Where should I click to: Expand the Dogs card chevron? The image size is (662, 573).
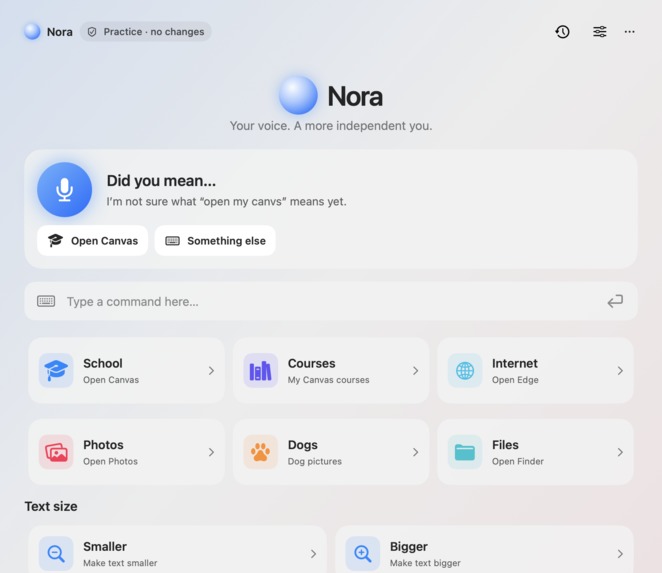(x=415, y=452)
